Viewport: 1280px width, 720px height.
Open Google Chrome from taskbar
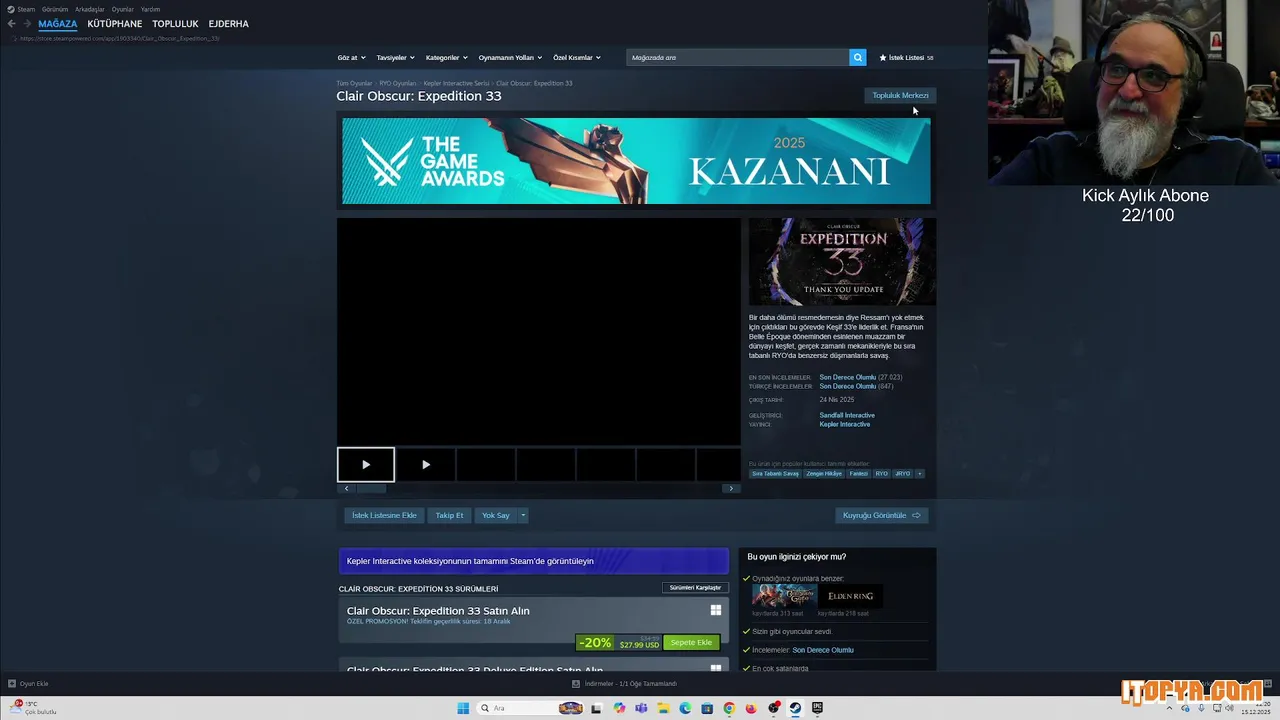point(729,708)
